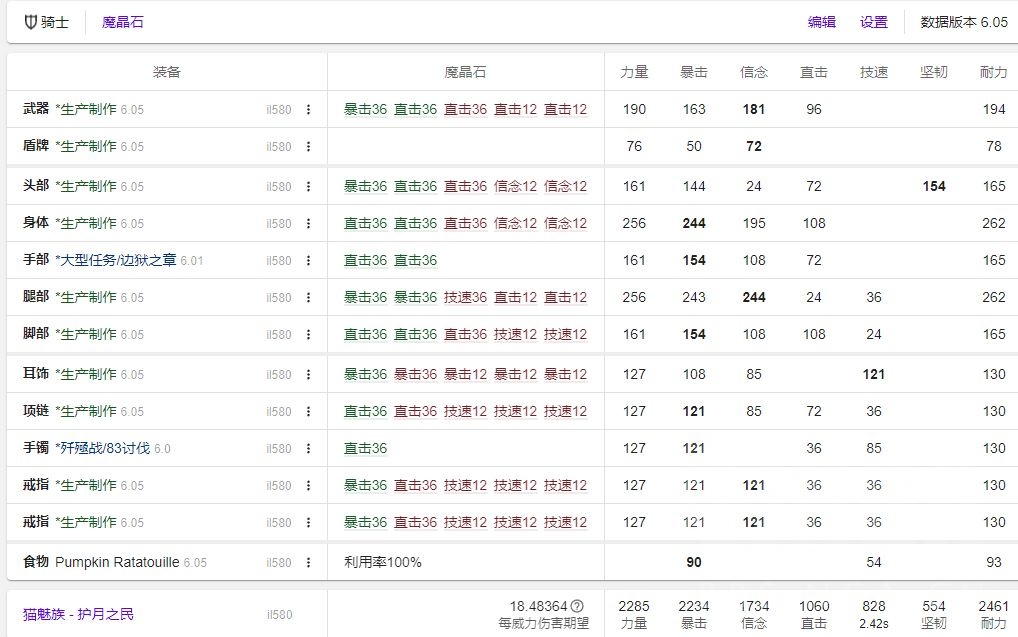Click the 编辑 button

[820, 21]
